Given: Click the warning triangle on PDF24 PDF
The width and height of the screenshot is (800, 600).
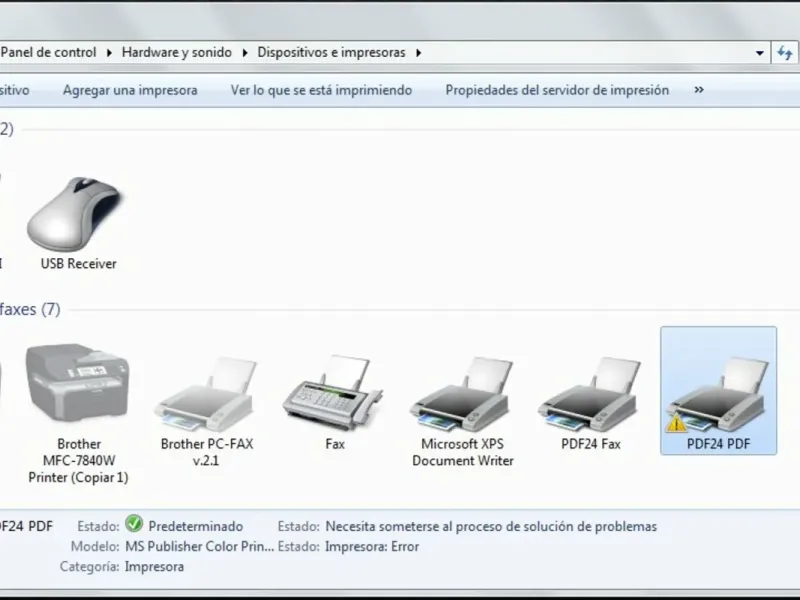Looking at the screenshot, I should [x=676, y=423].
